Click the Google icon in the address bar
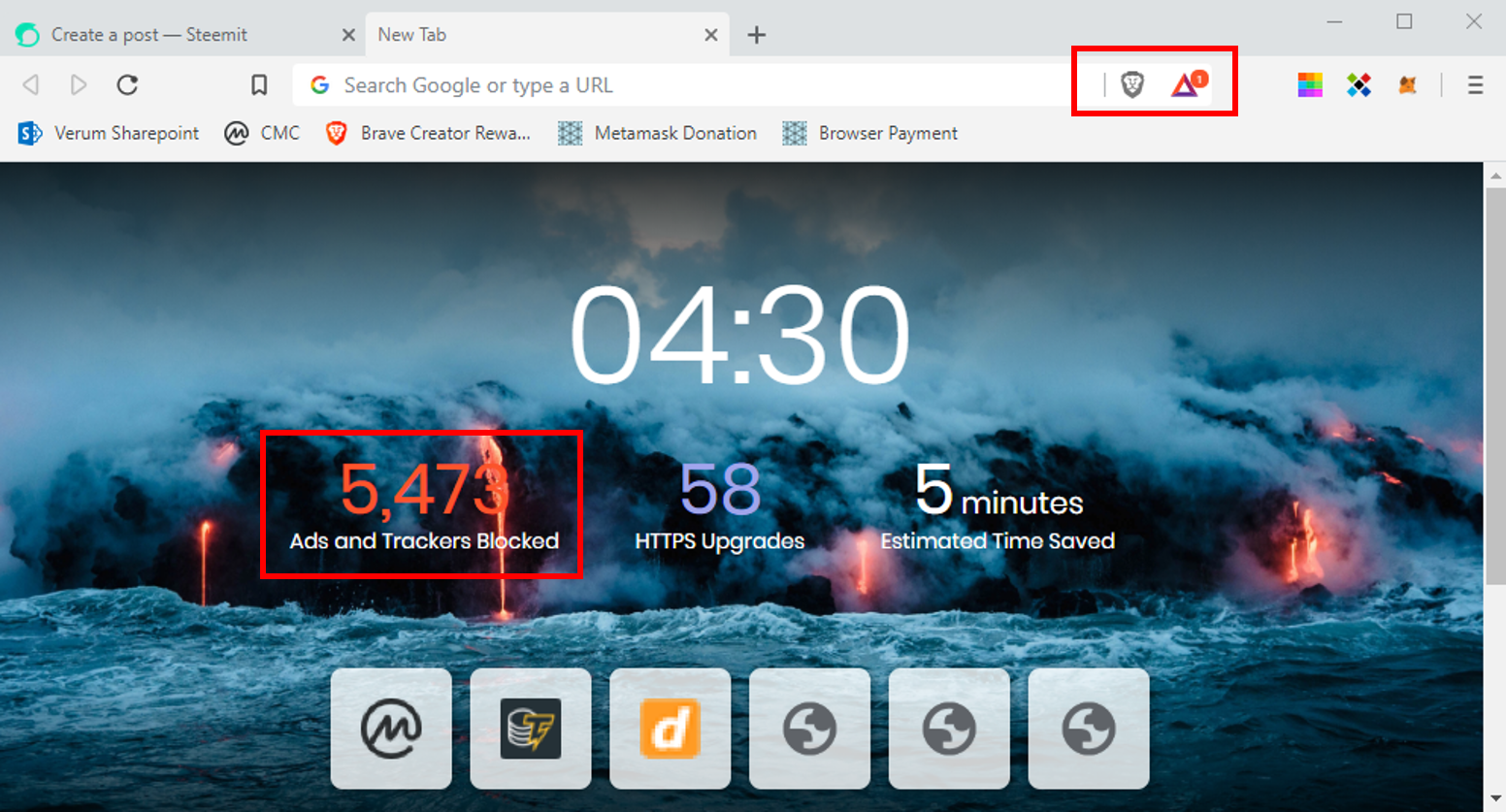 (x=319, y=85)
